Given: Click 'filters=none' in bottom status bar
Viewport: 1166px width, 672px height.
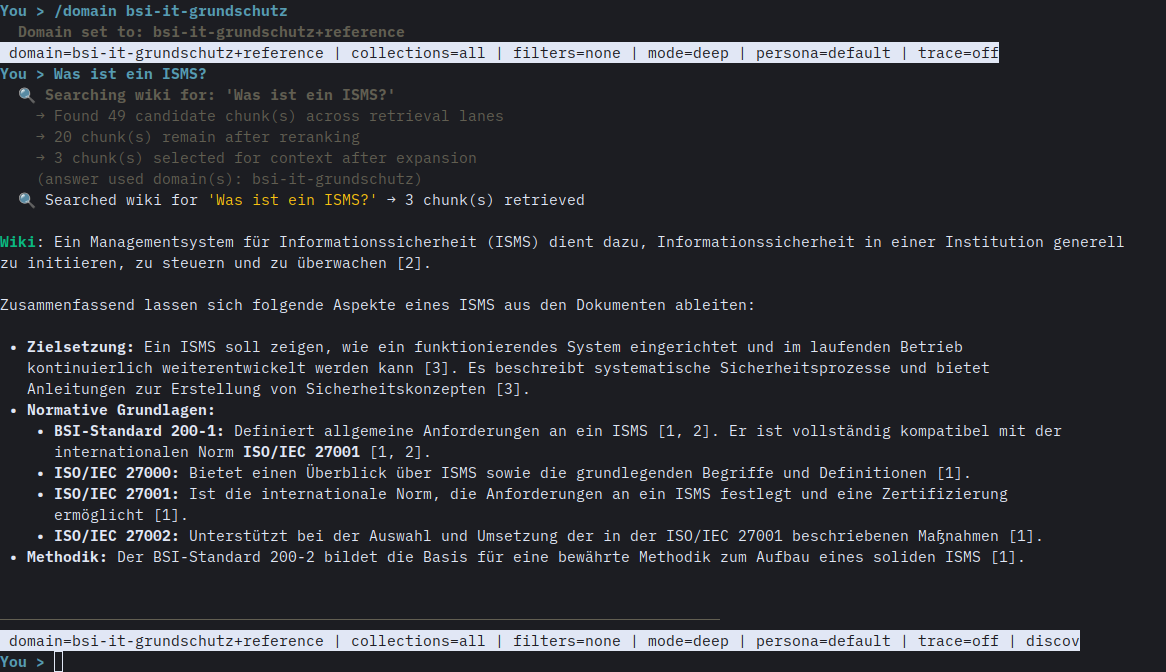Looking at the screenshot, I should 567,641.
